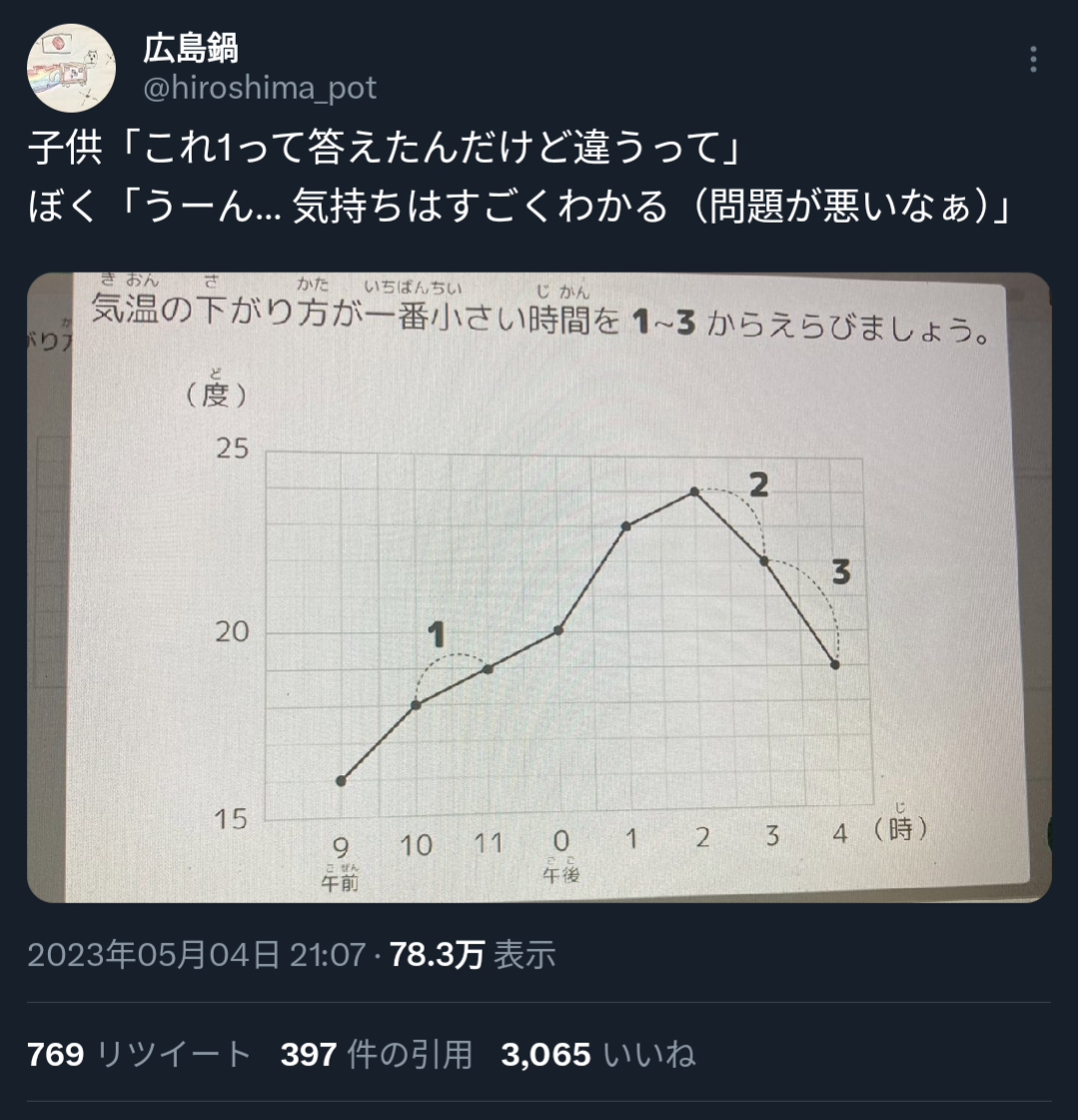View the 78.3万 表示 analytics count

[472, 955]
